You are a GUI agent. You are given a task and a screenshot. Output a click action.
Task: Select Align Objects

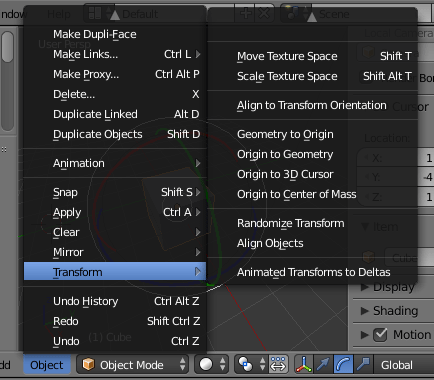[312, 243]
